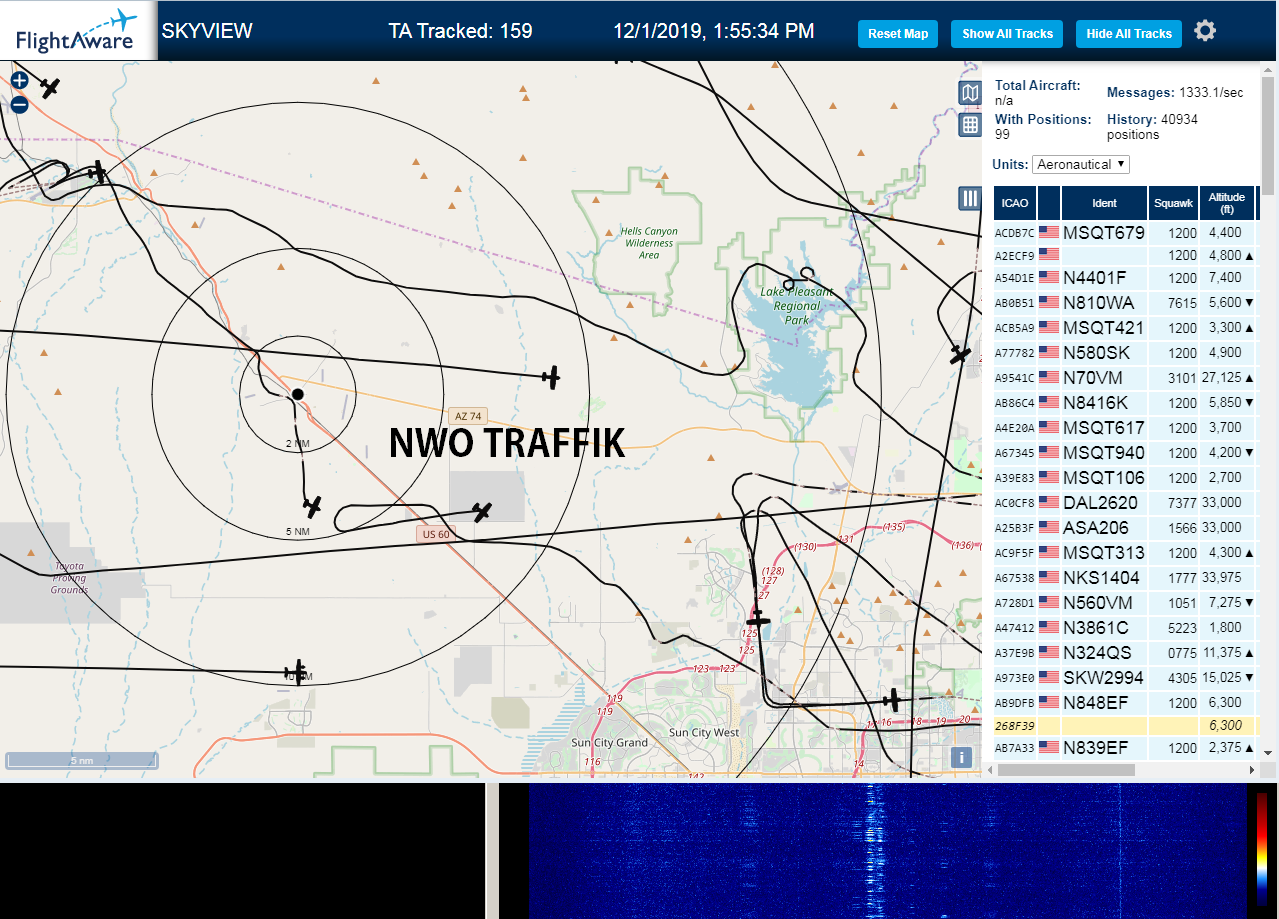Zoom out with the minus map control
The image size is (1279, 919).
coord(19,104)
